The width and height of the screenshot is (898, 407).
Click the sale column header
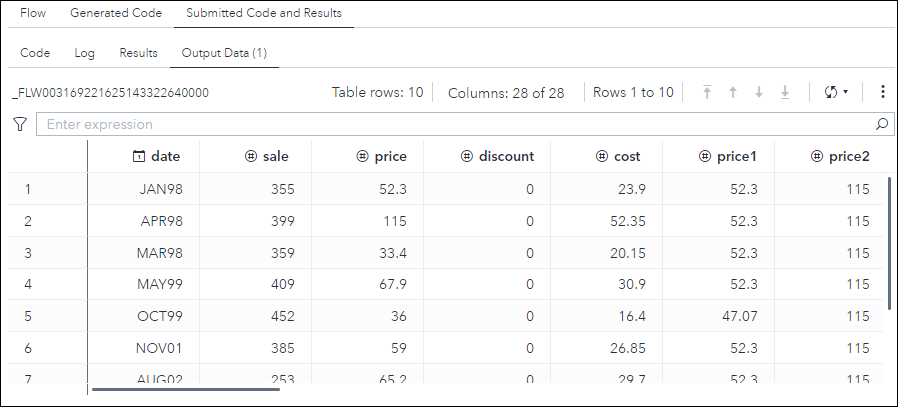267,156
